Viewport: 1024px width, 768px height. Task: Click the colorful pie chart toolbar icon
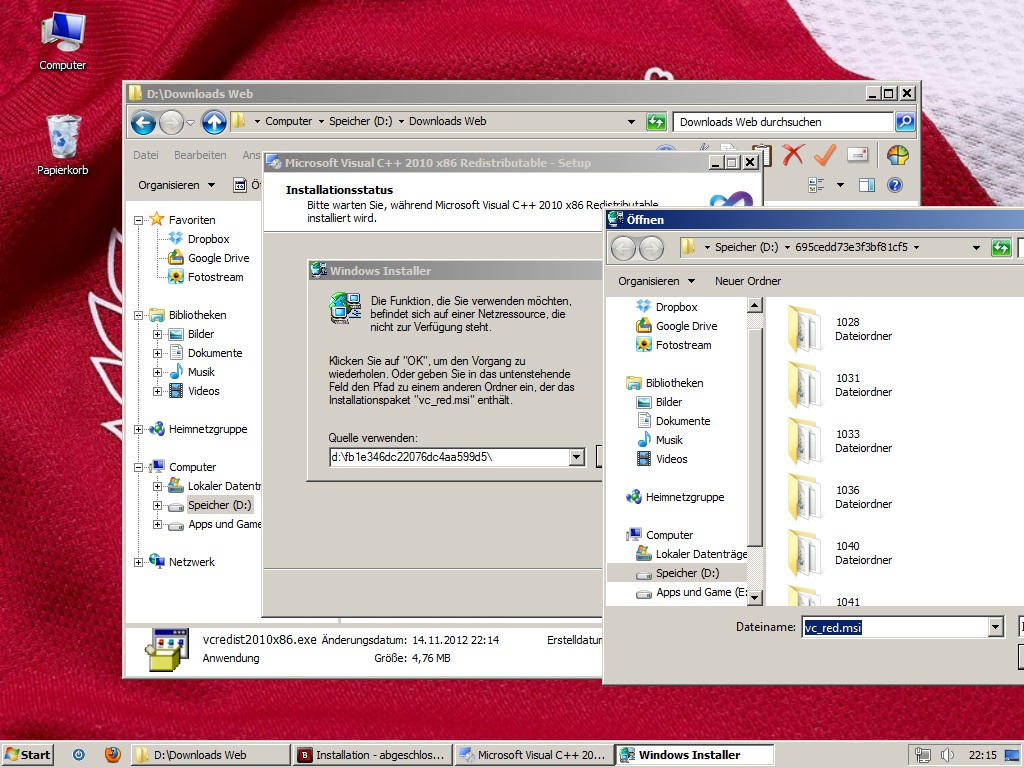(898, 155)
